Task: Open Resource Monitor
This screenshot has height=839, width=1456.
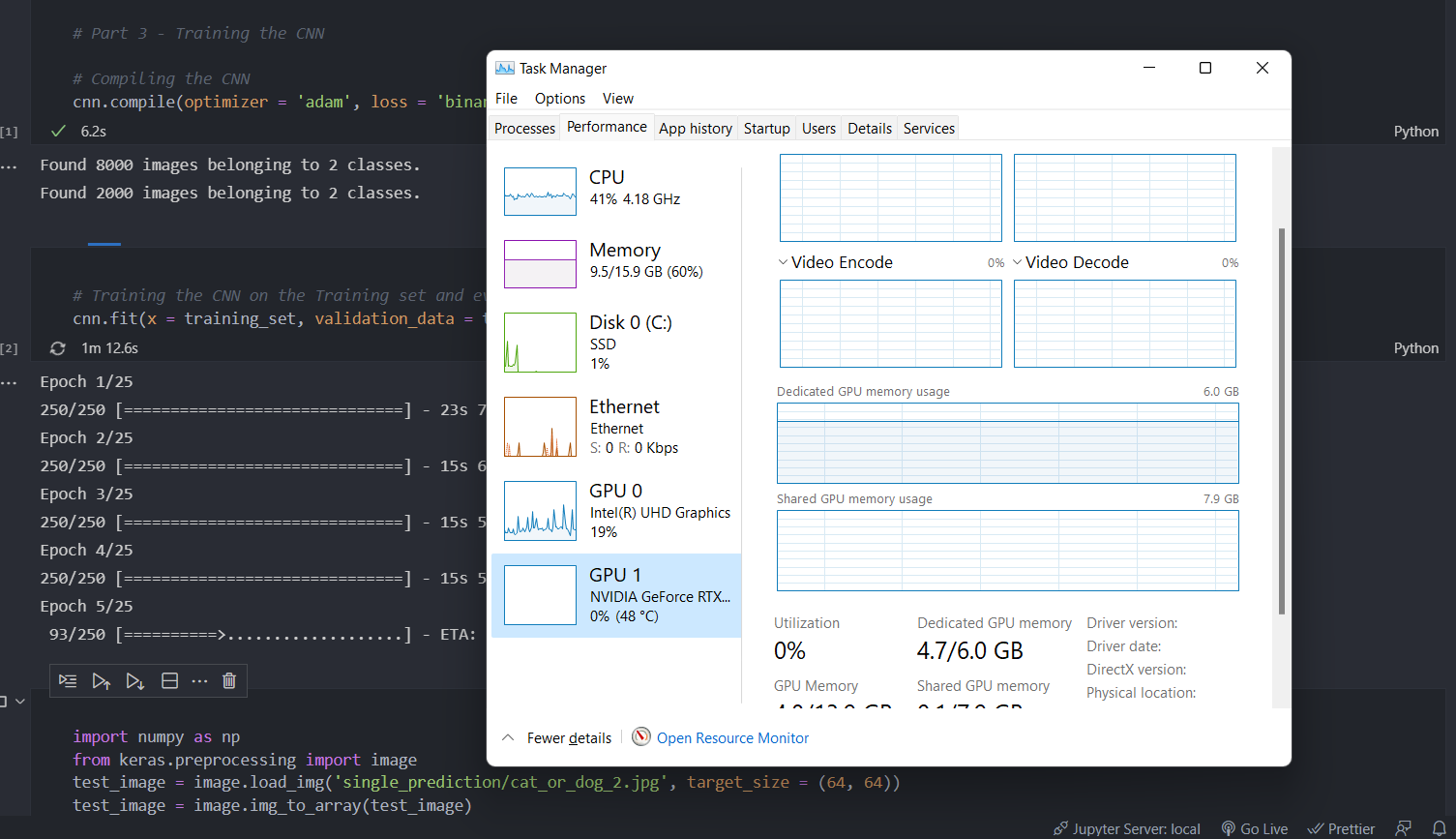Action: coord(731,737)
